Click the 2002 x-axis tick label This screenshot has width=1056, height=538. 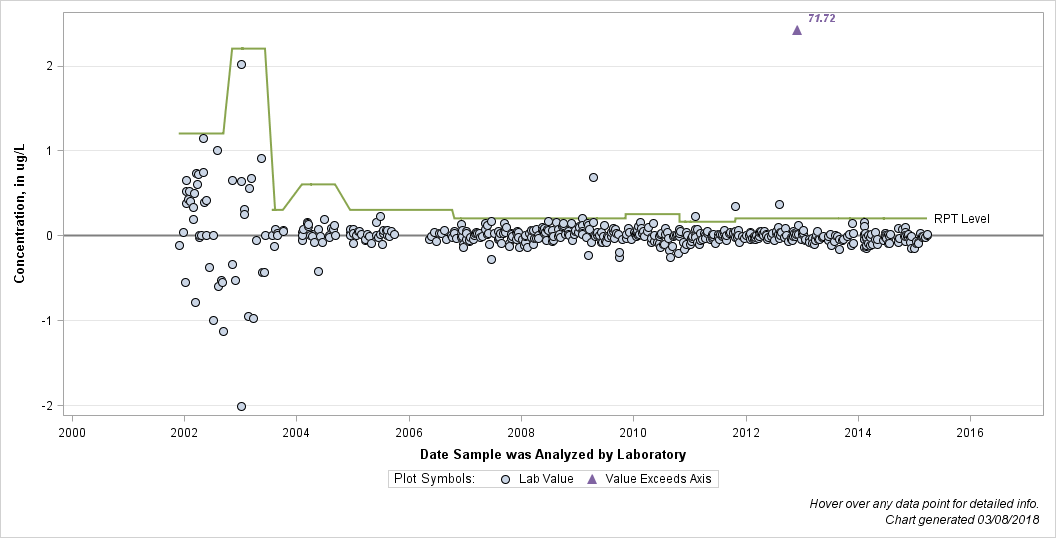click(x=184, y=433)
